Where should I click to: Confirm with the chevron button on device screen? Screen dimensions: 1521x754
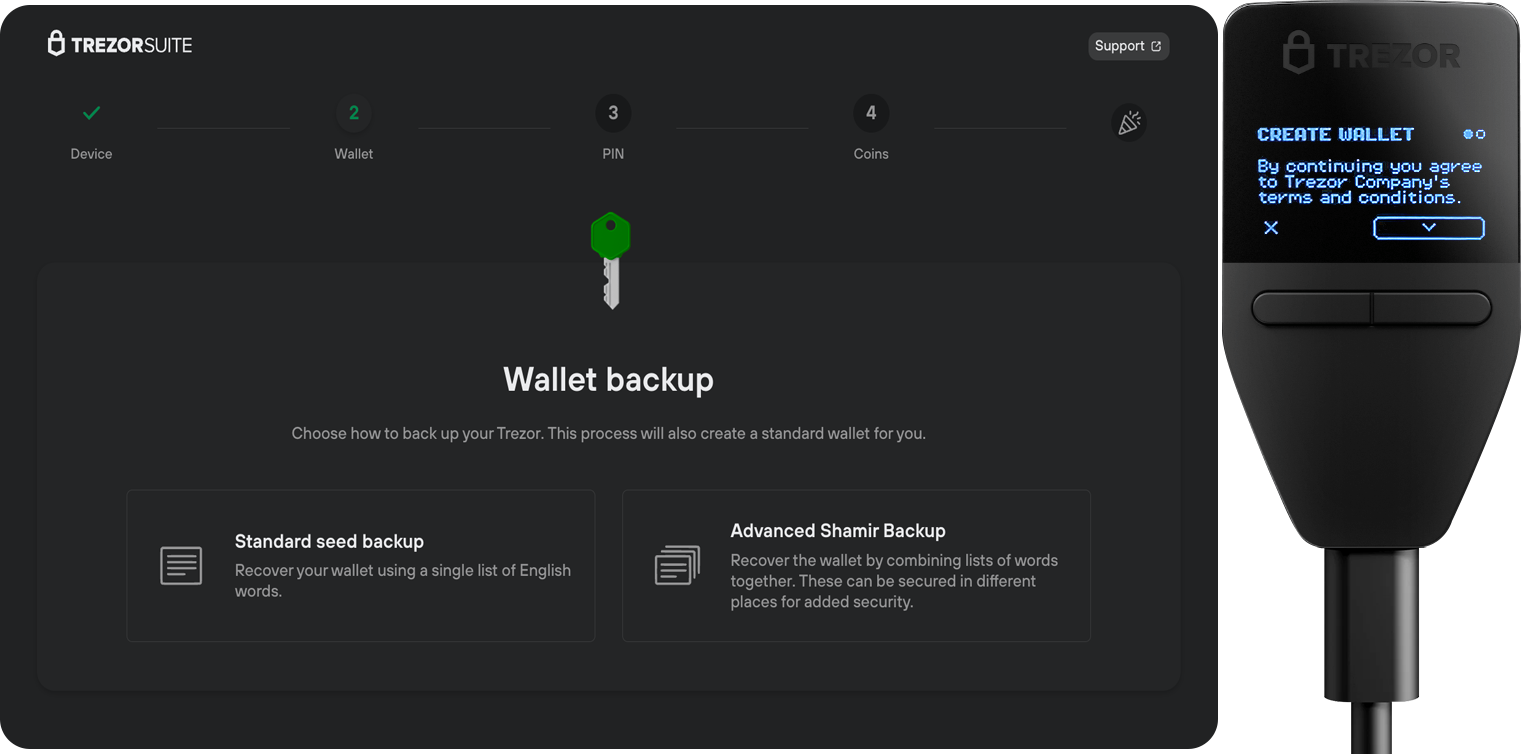point(1428,228)
